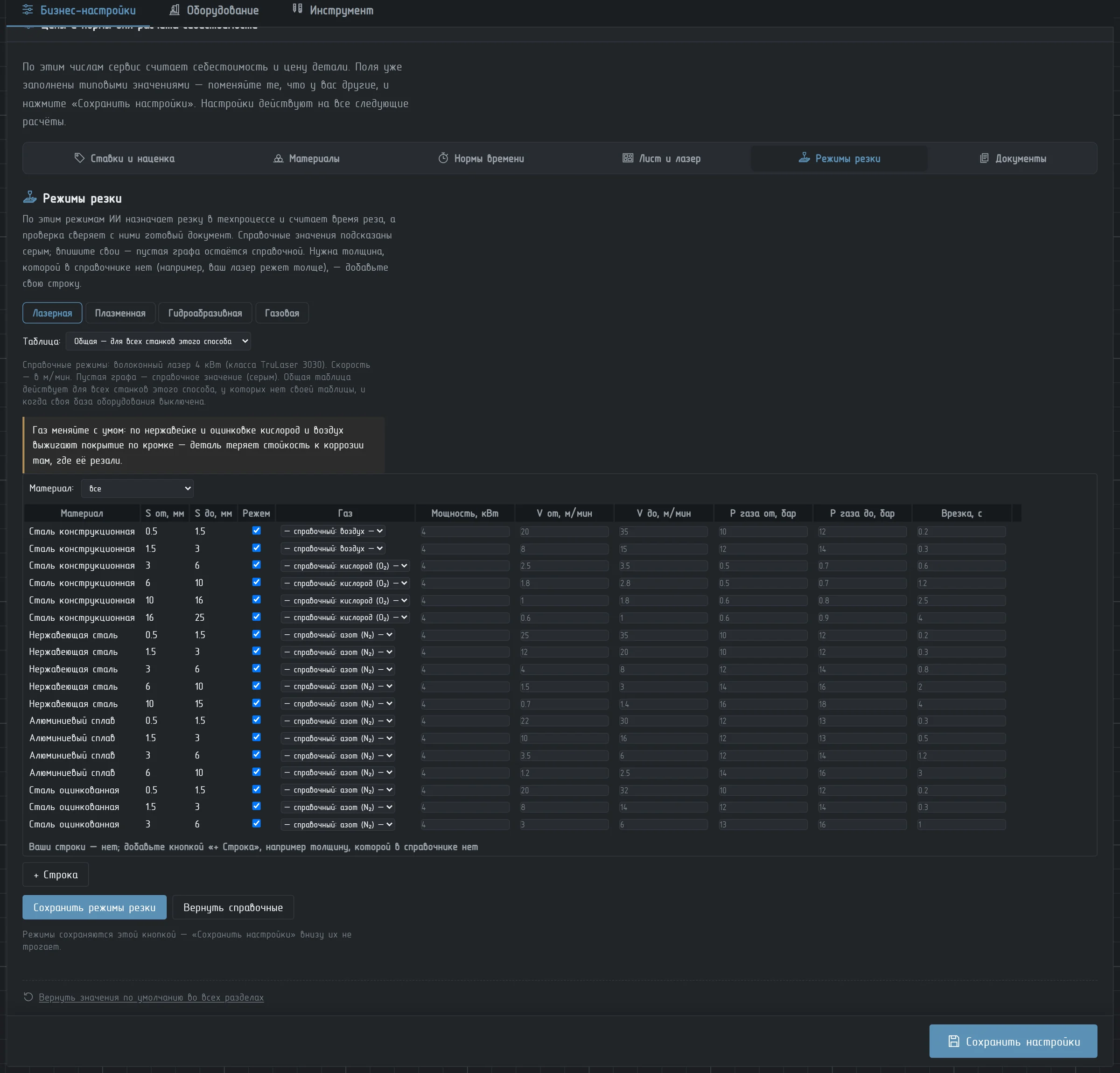Click Сохранить режимы резки button

tap(94, 907)
